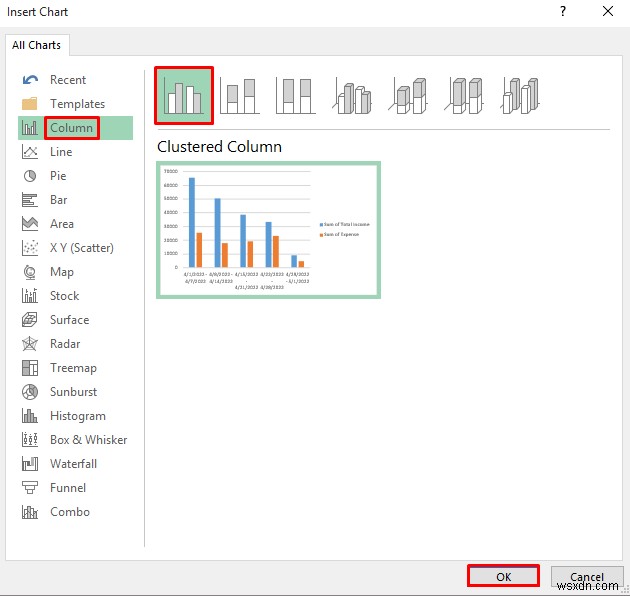Screen dimensions: 630x596
Task: Switch to the All Charts tab
Action: (37, 45)
